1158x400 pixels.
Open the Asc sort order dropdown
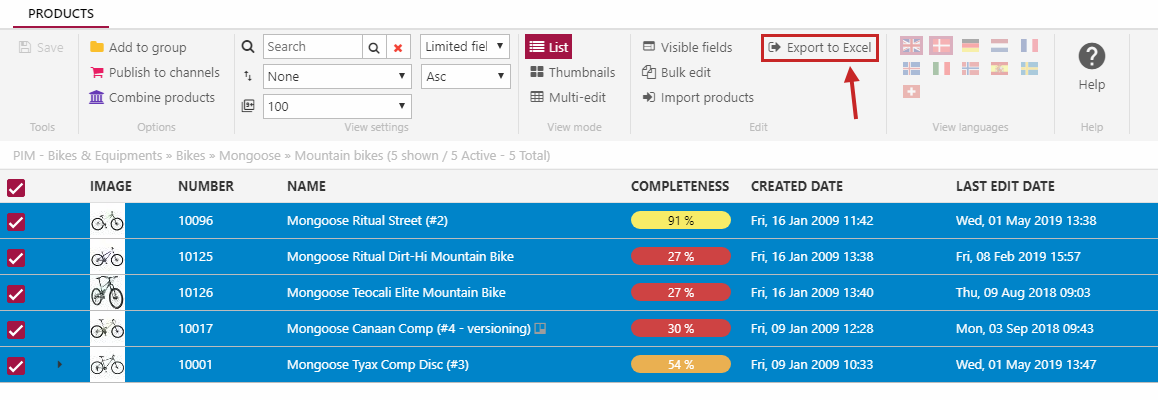(x=465, y=76)
